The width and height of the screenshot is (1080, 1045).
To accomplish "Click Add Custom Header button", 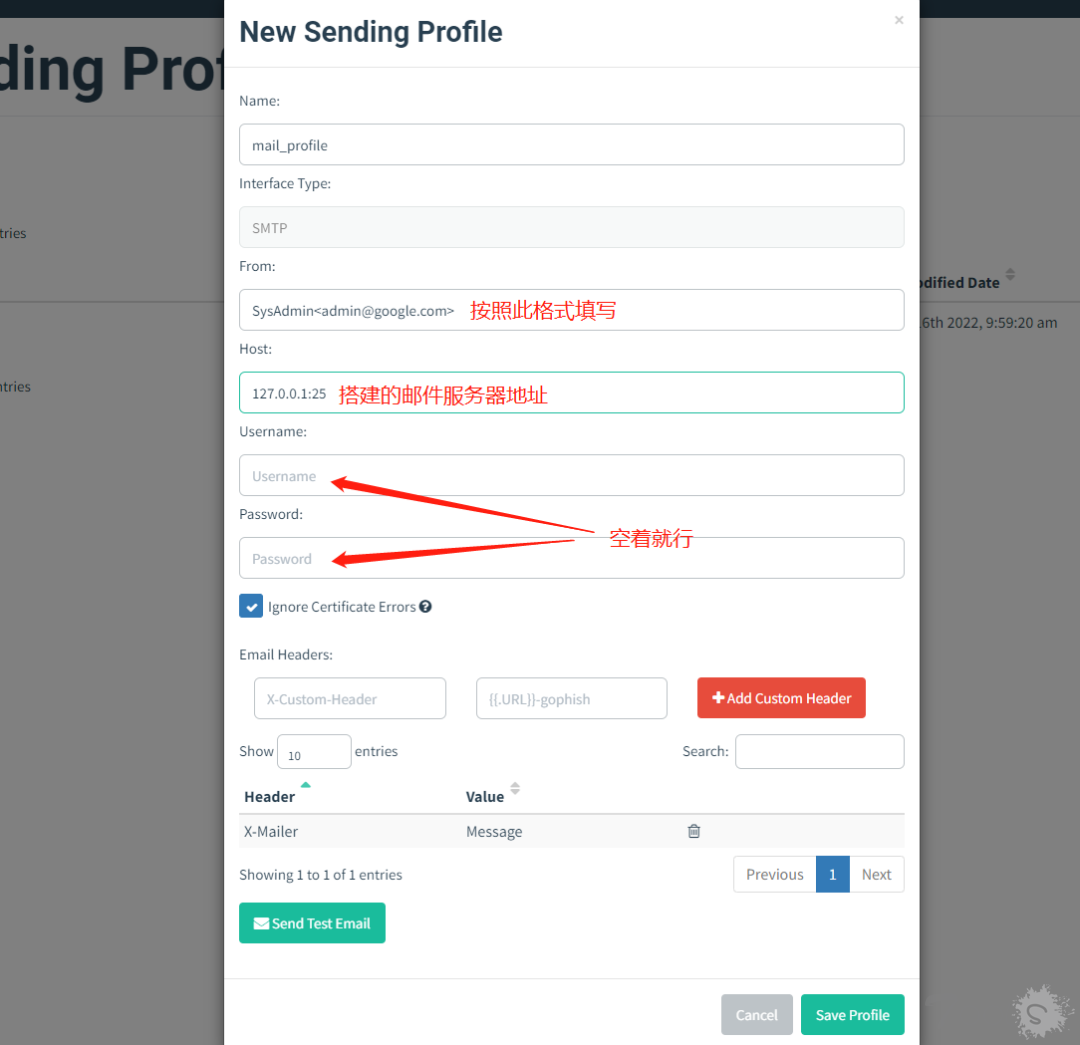I will click(781, 698).
